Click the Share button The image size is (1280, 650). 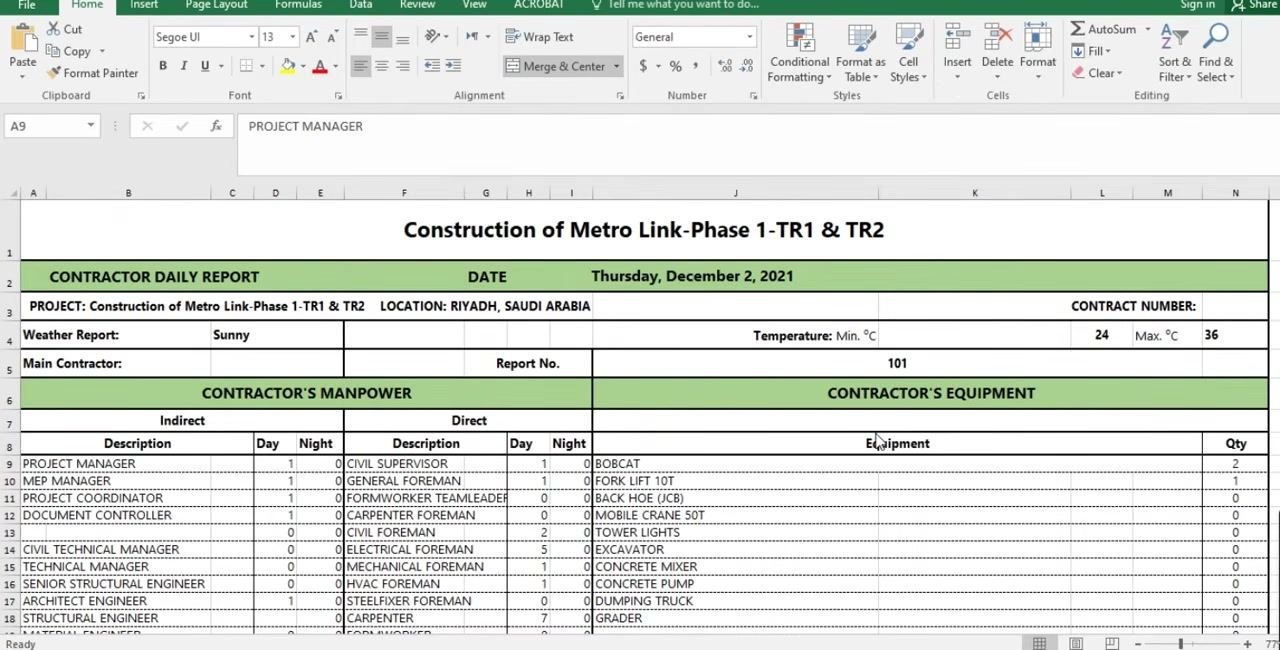click(x=1253, y=5)
